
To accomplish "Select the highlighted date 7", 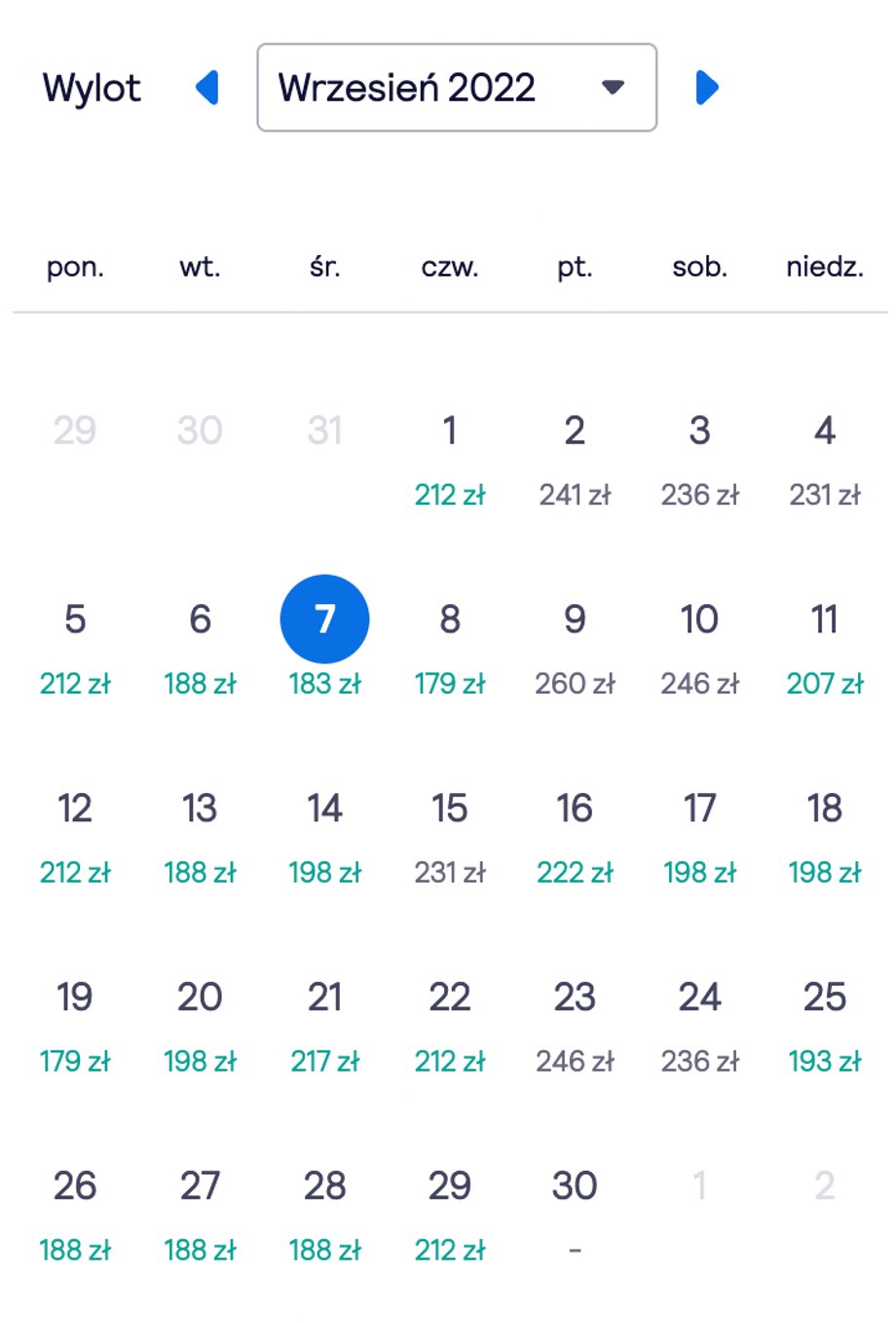I will 324,620.
